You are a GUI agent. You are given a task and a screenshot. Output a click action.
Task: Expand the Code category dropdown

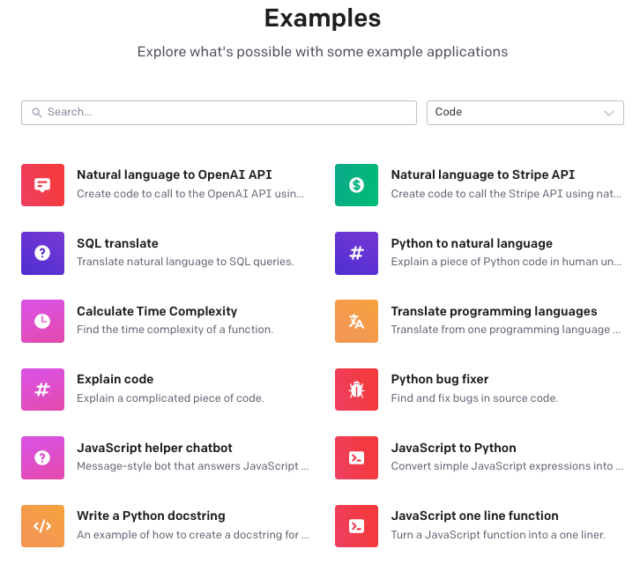coord(525,112)
